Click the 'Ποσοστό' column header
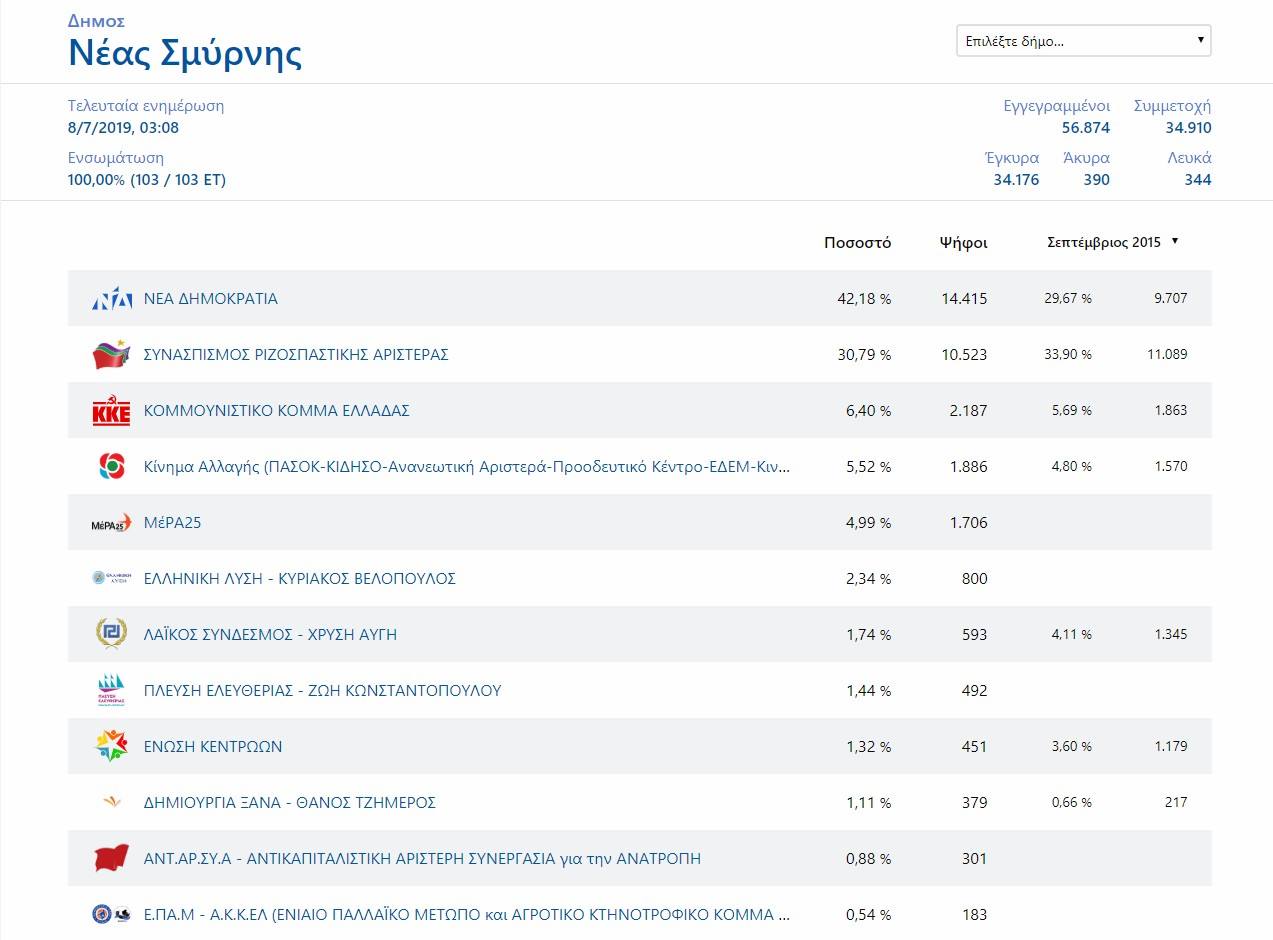1273x940 pixels. click(x=857, y=243)
